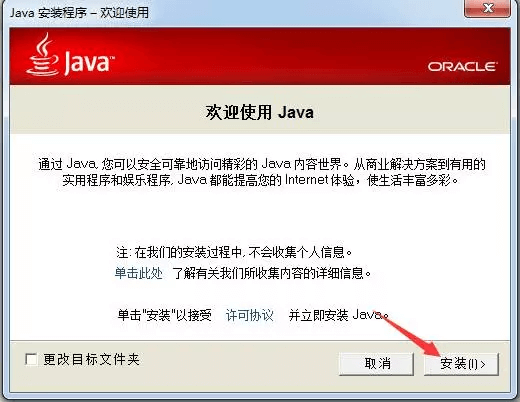
Task: Click the text 了解有关我们所收集内容的详细信息
Action: (x=272, y=273)
